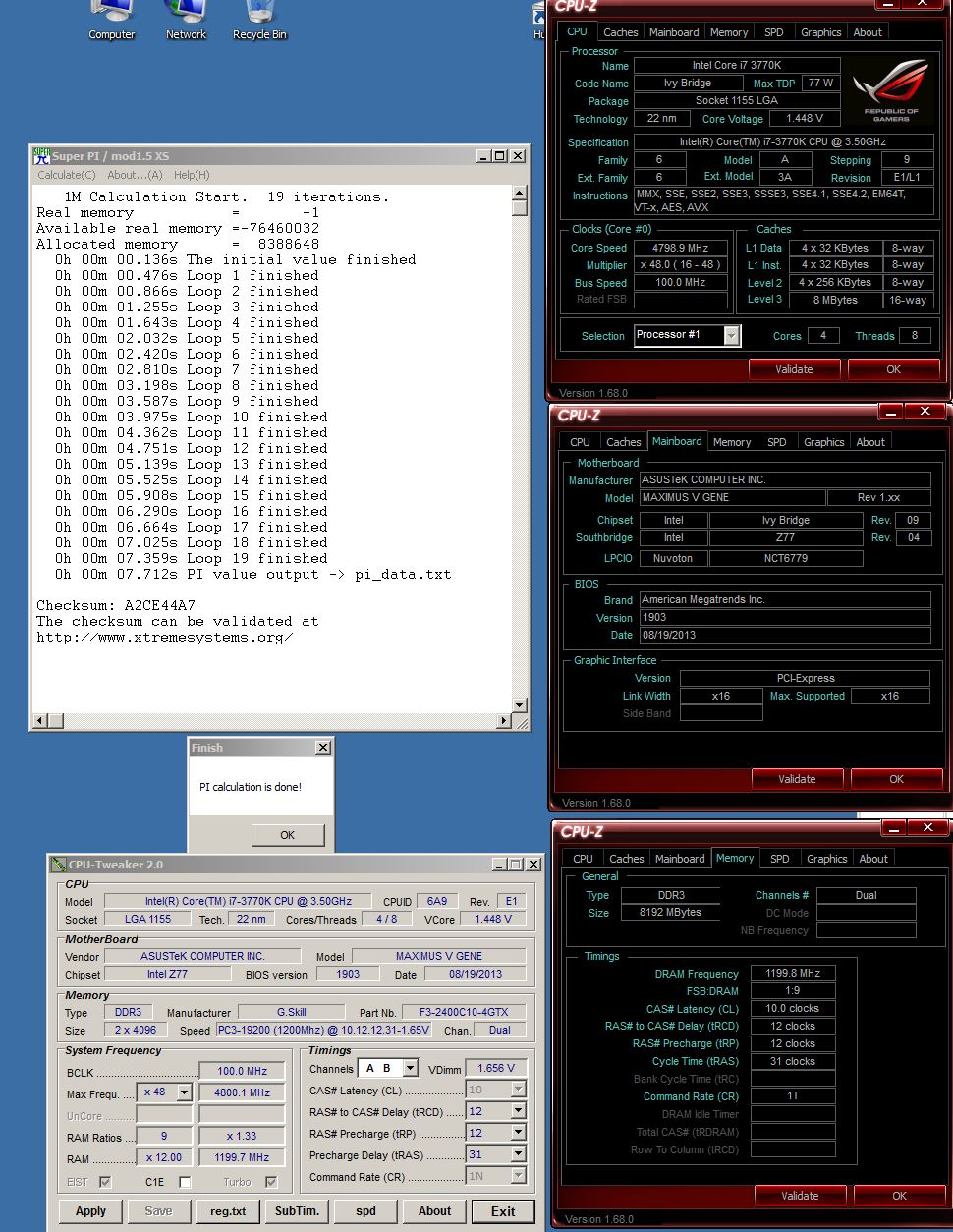
Task: Click the Super PI title bar icon
Action: point(41,156)
